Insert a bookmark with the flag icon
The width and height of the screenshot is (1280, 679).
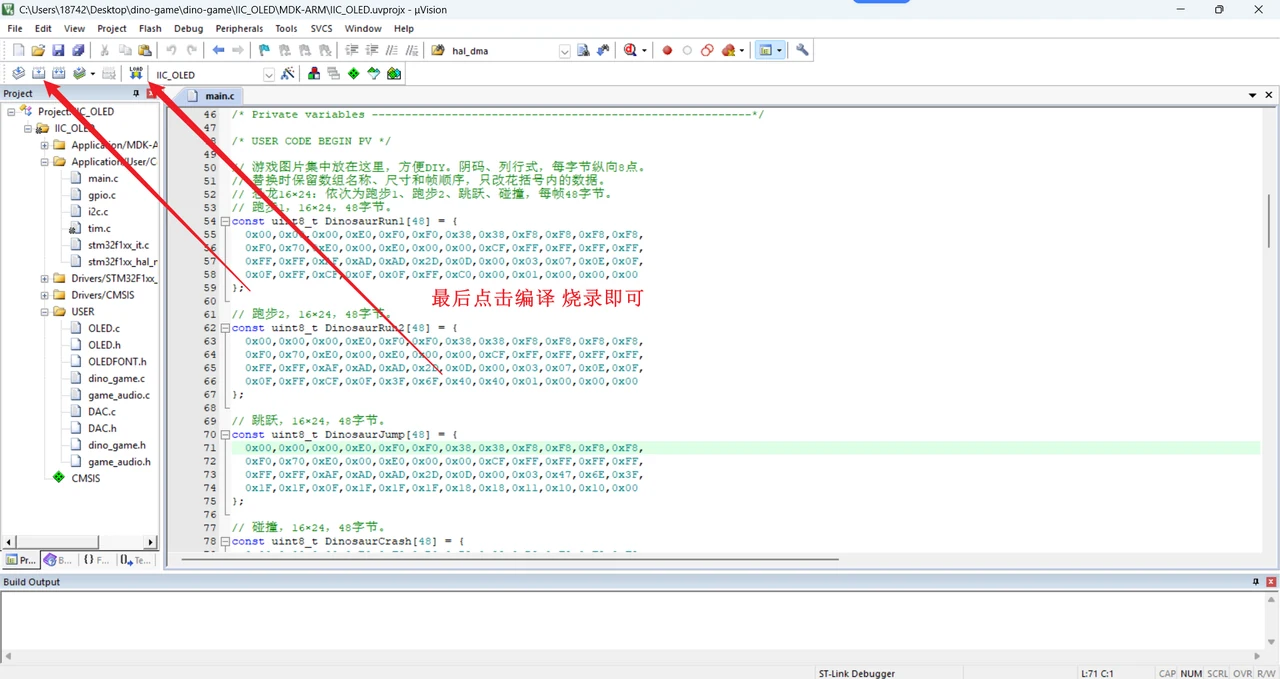point(264,51)
